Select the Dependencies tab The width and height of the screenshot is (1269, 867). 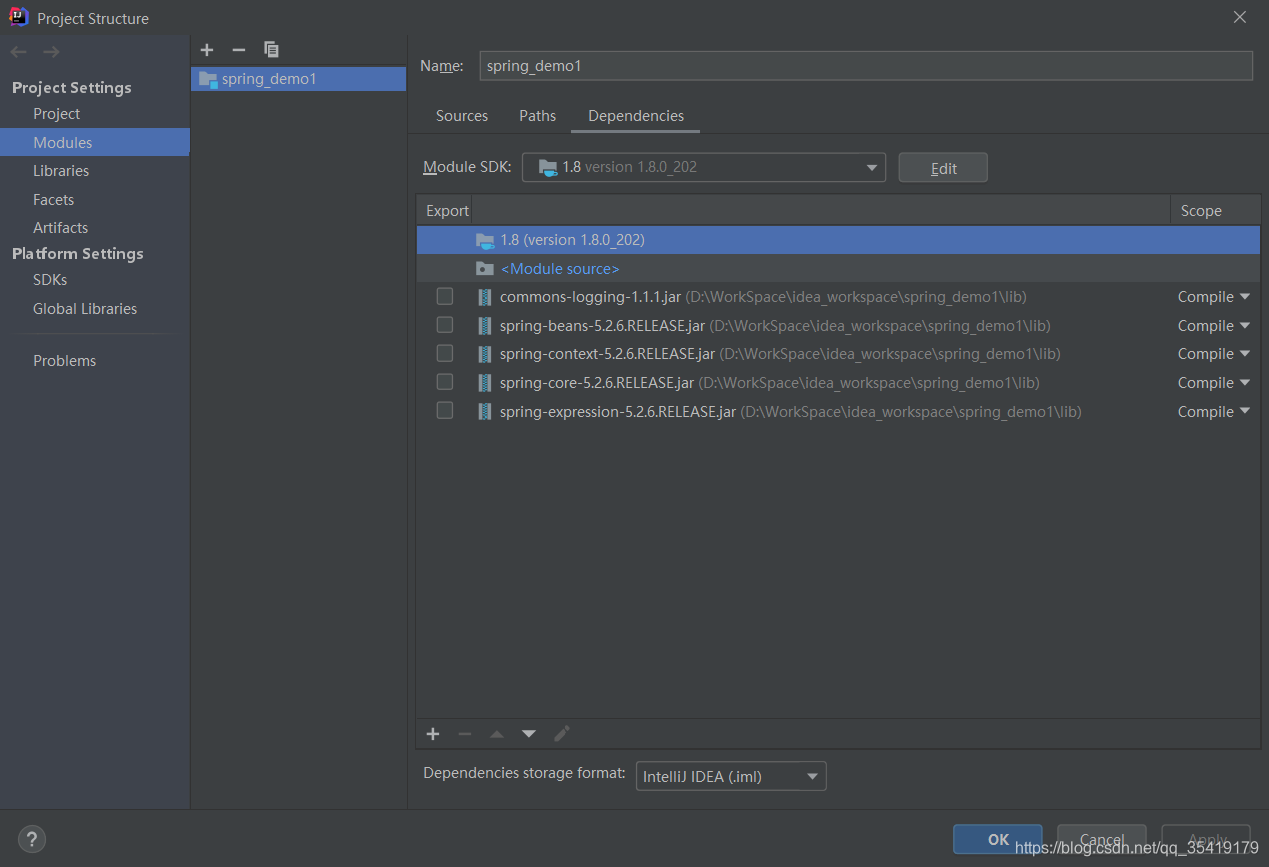[636, 116]
